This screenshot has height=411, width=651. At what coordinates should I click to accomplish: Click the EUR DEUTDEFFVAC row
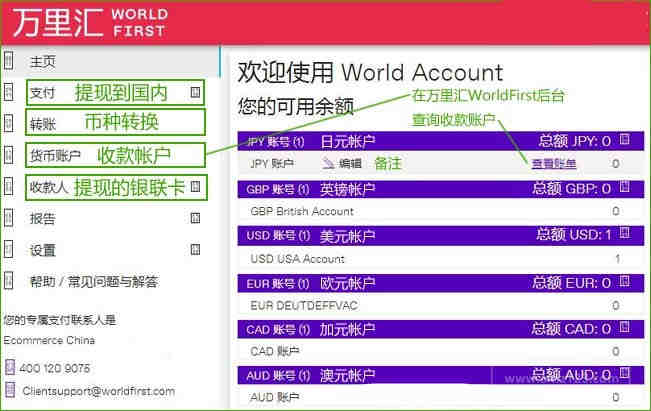pyautogui.click(x=441, y=306)
